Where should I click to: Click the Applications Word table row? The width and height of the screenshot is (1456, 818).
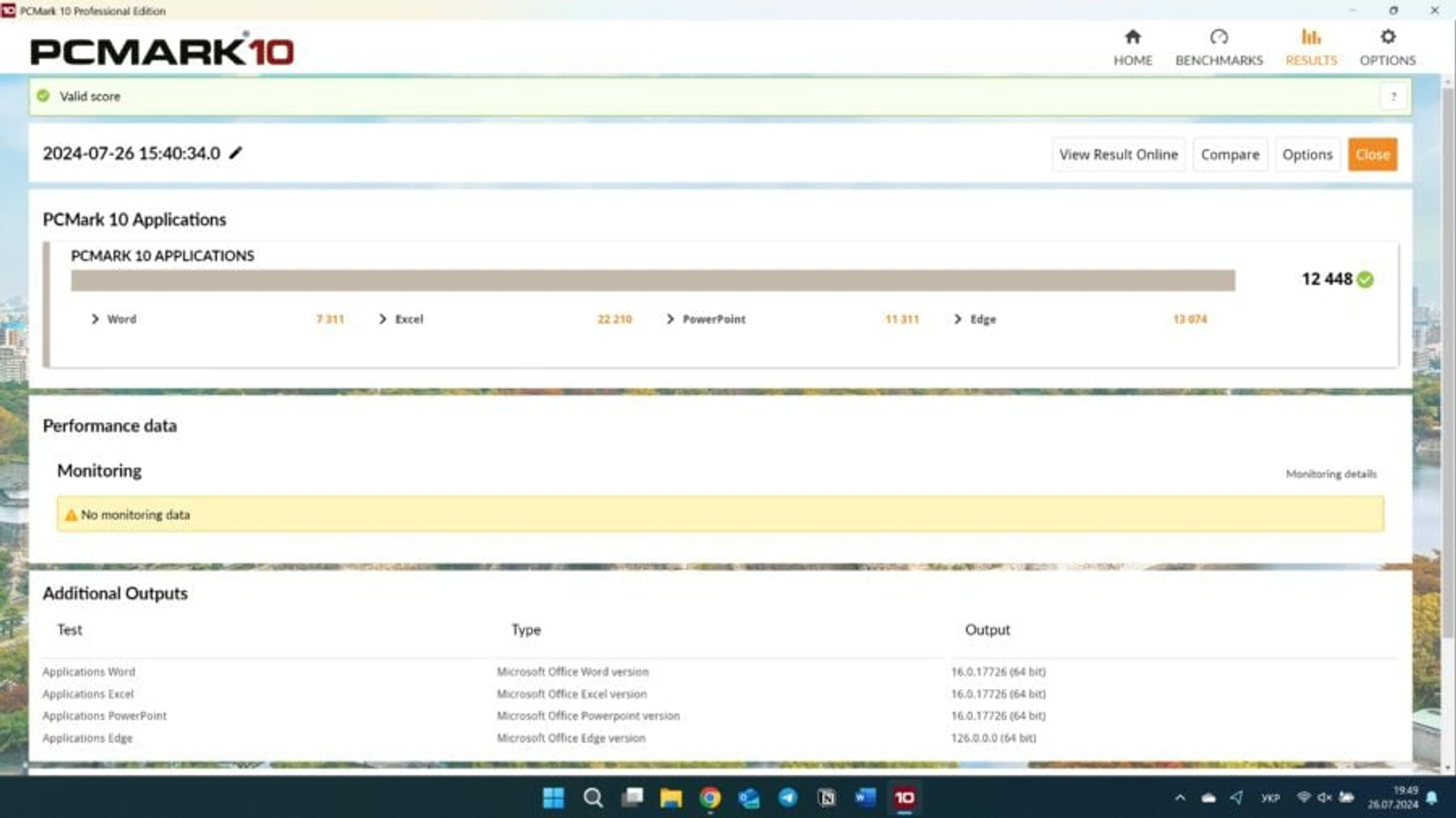click(x=720, y=672)
